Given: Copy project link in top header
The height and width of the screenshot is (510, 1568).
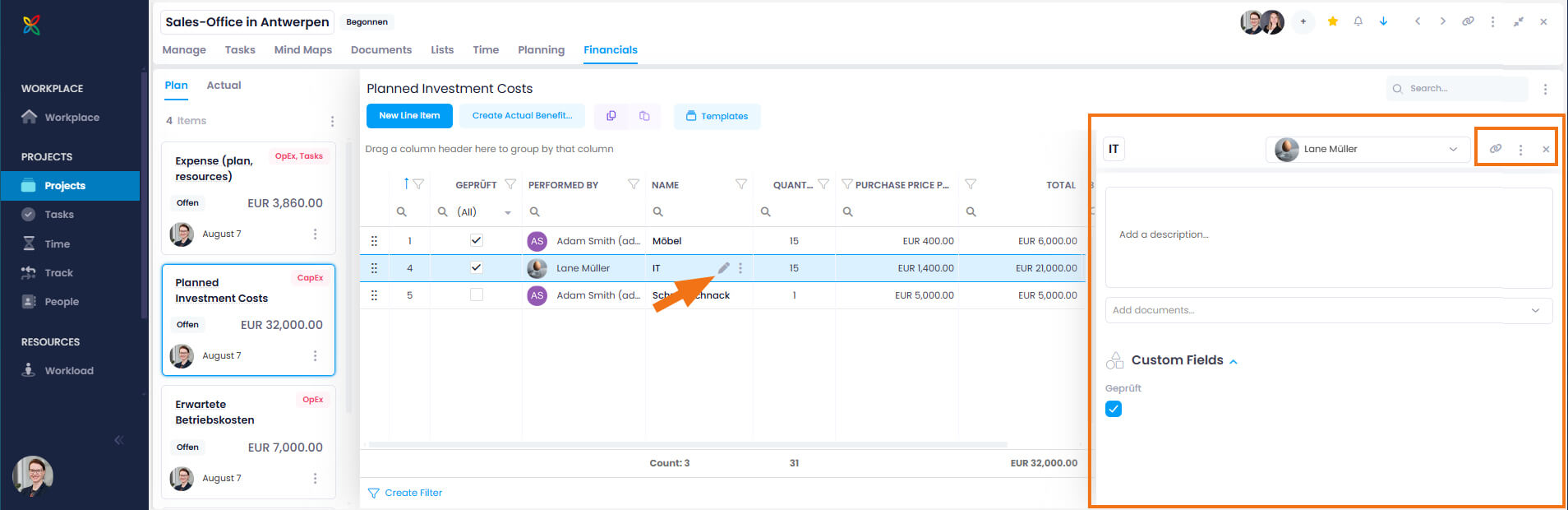Looking at the screenshot, I should pyautogui.click(x=1468, y=21).
